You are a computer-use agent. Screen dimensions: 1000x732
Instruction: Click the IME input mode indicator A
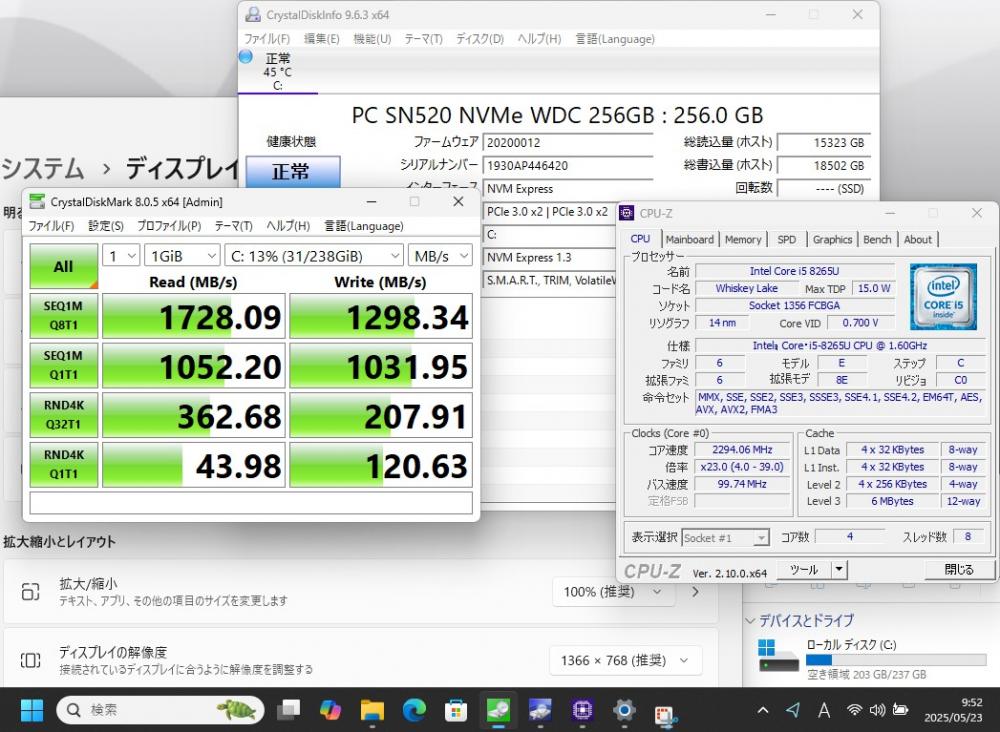tap(823, 710)
